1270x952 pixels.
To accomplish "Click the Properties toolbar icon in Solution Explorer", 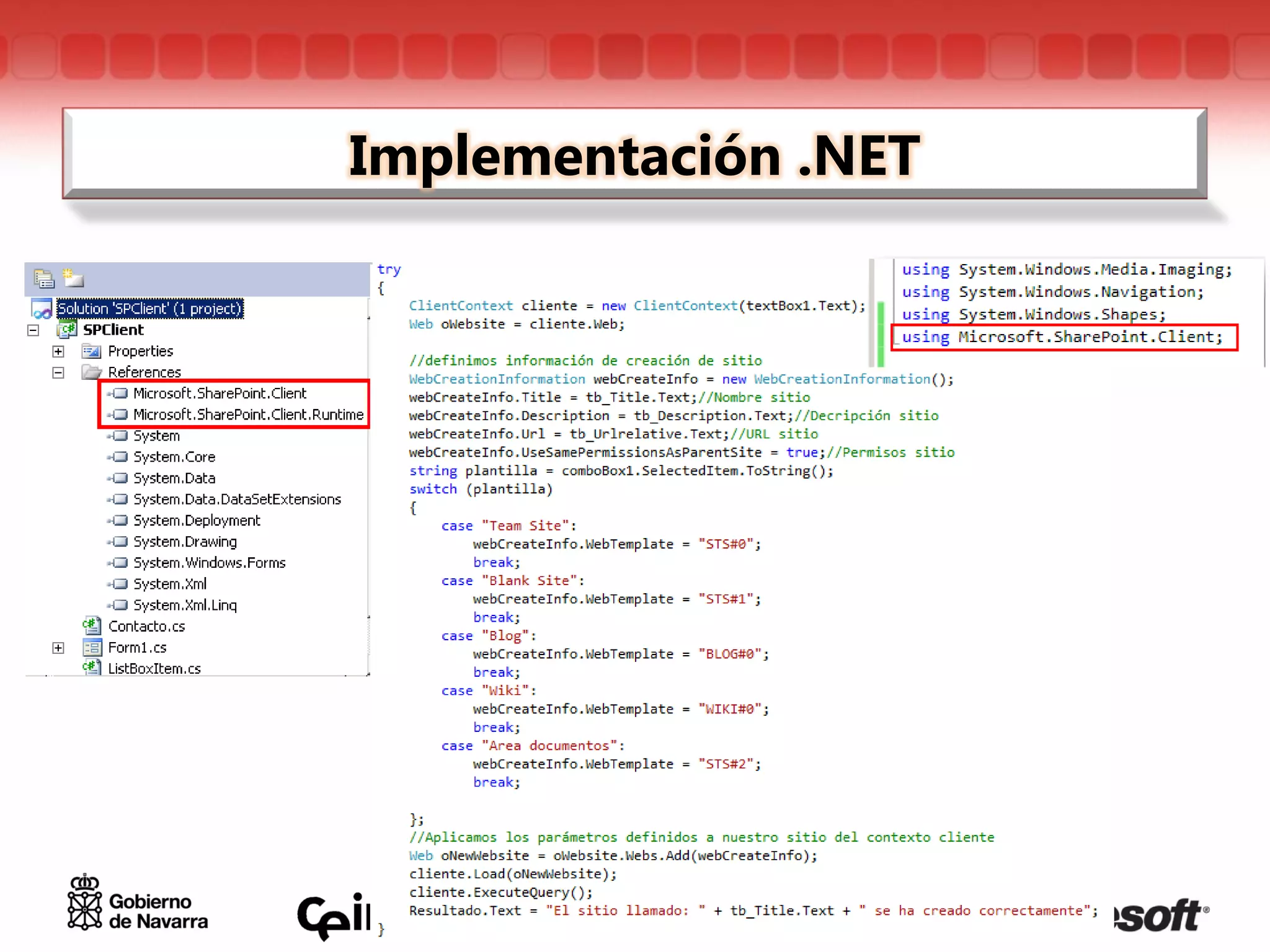I will [44, 279].
